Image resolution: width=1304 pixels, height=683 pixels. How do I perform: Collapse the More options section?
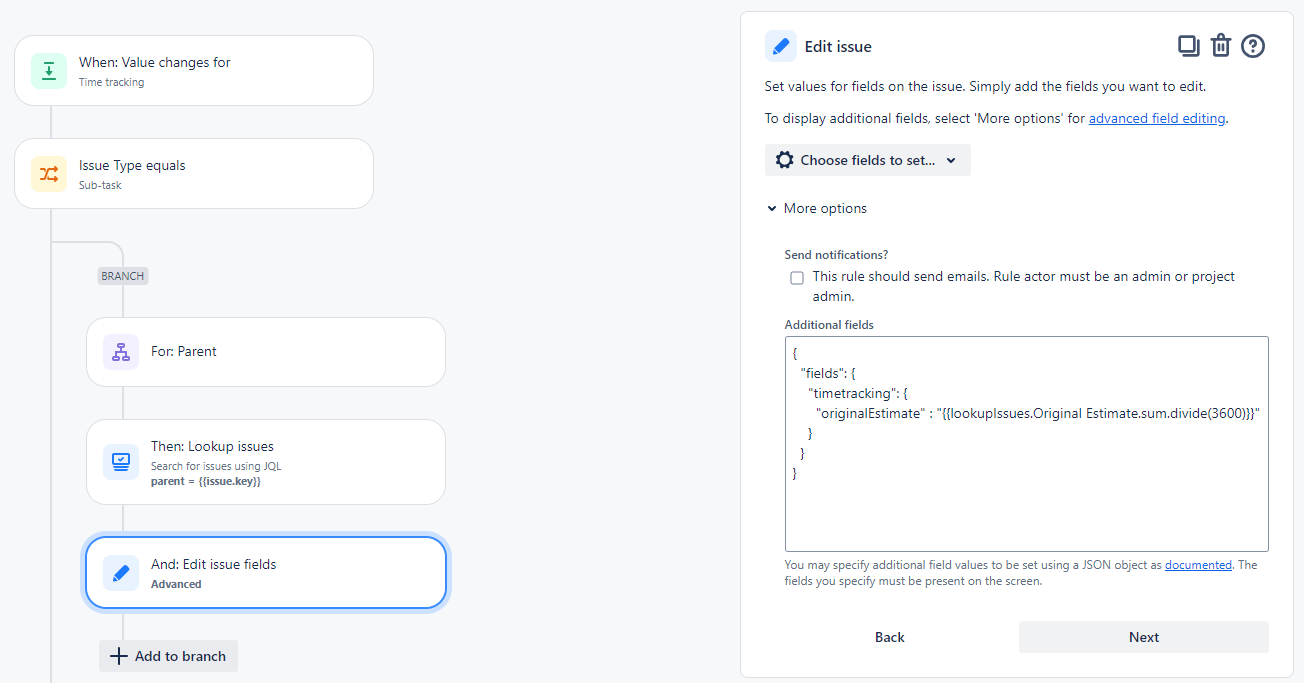pos(817,208)
